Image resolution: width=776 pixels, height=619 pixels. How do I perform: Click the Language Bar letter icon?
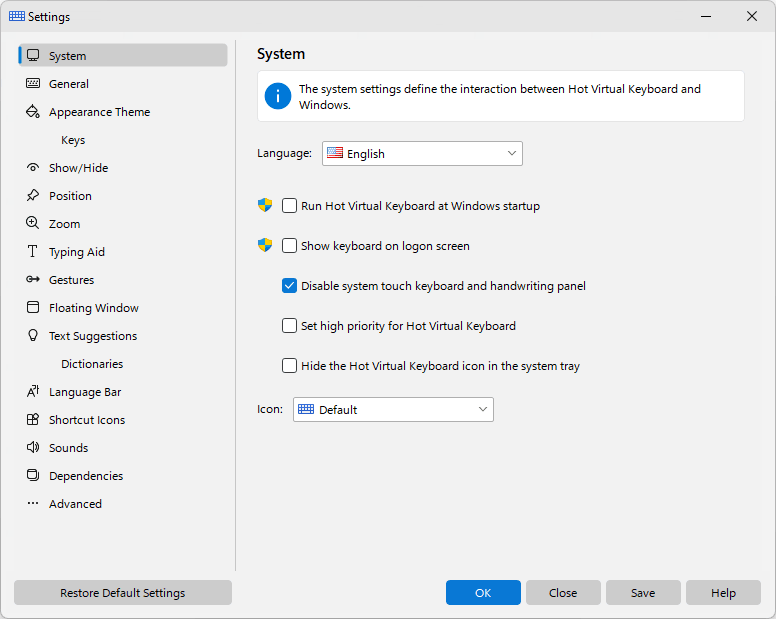tap(33, 391)
